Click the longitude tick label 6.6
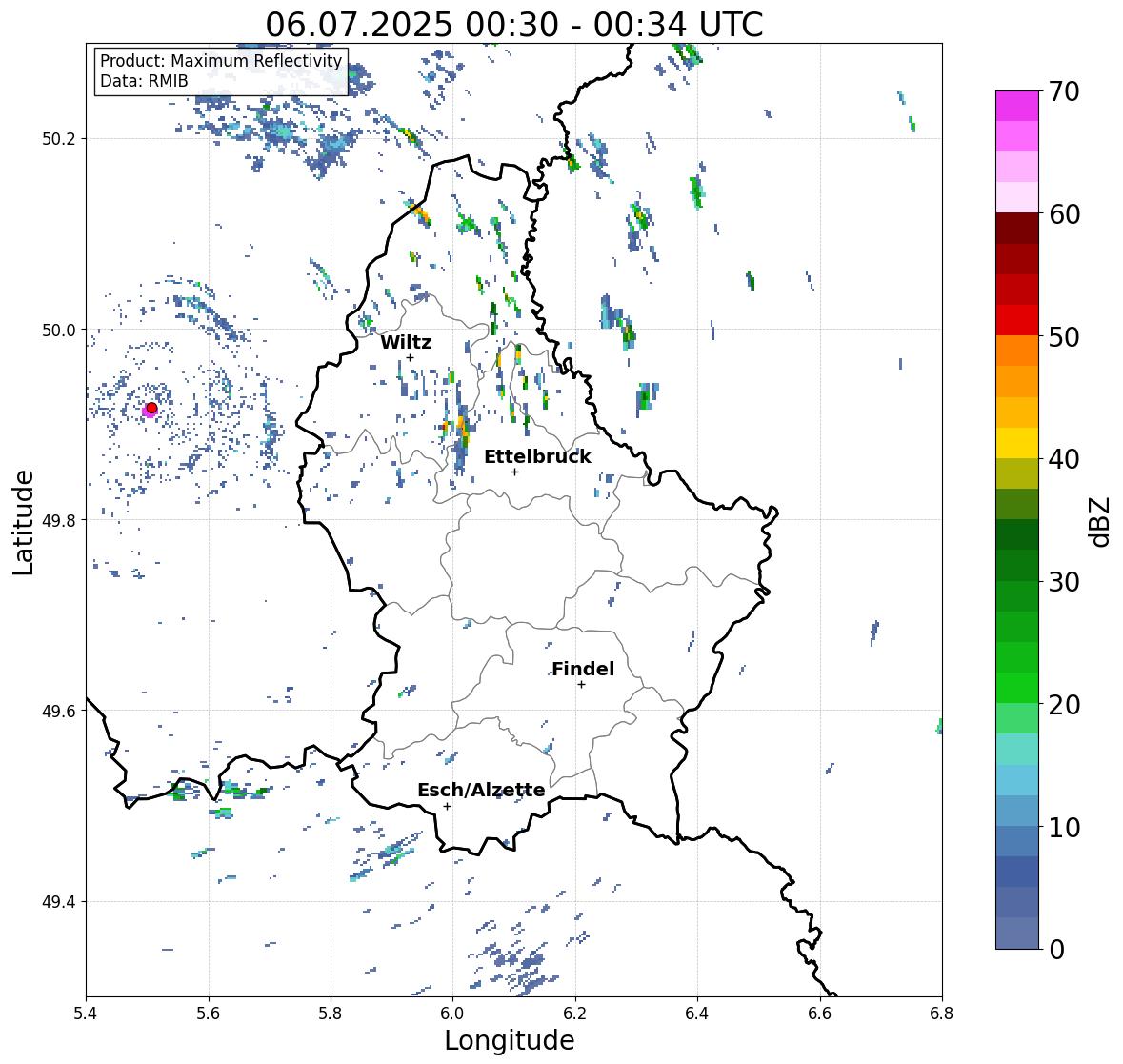1123x1064 pixels. 820,1014
